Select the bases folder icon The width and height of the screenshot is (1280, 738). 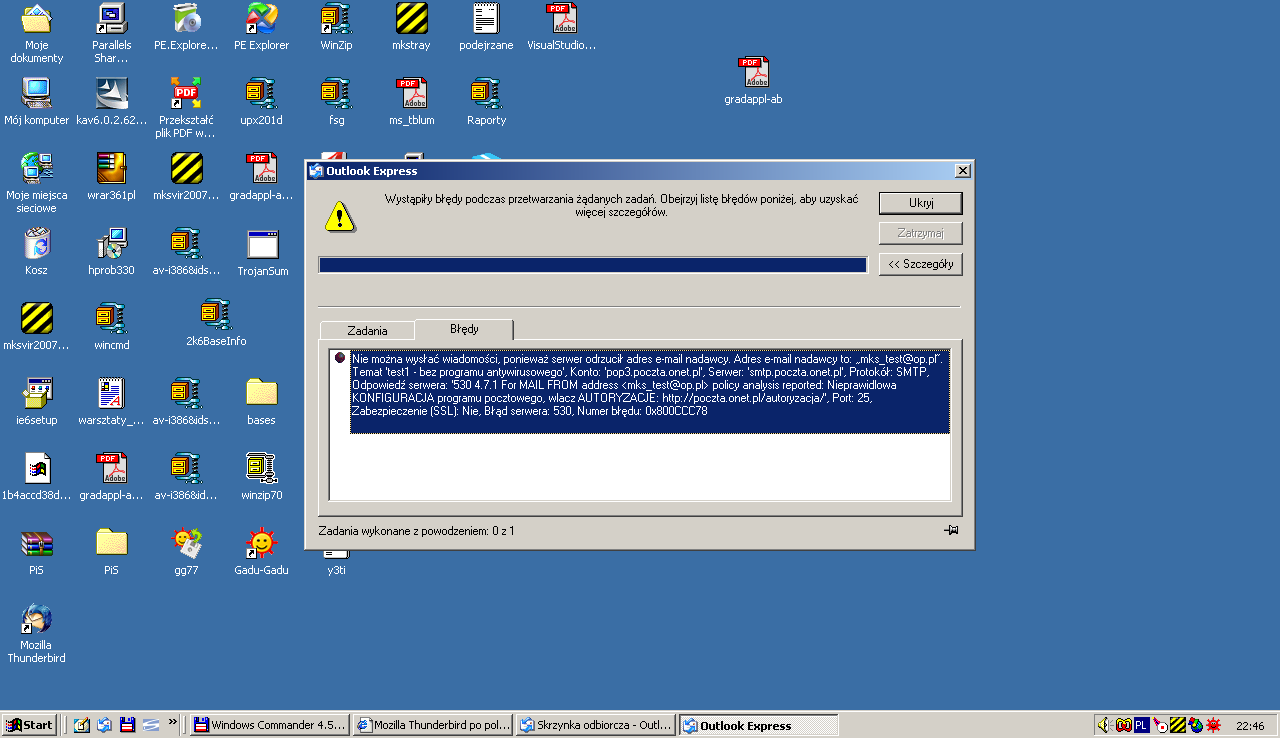tap(262, 402)
